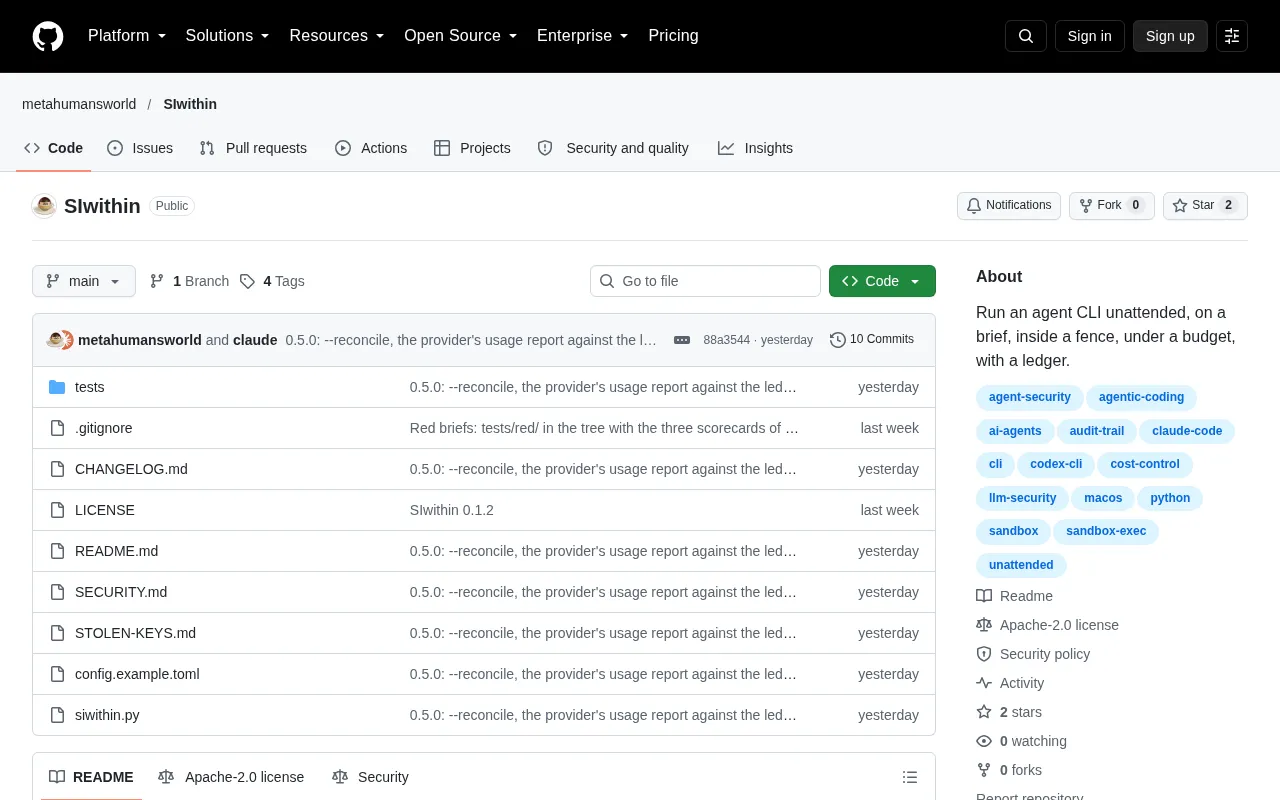Switch to the Projects tab
The height and width of the screenshot is (800, 1280).
click(x=472, y=148)
